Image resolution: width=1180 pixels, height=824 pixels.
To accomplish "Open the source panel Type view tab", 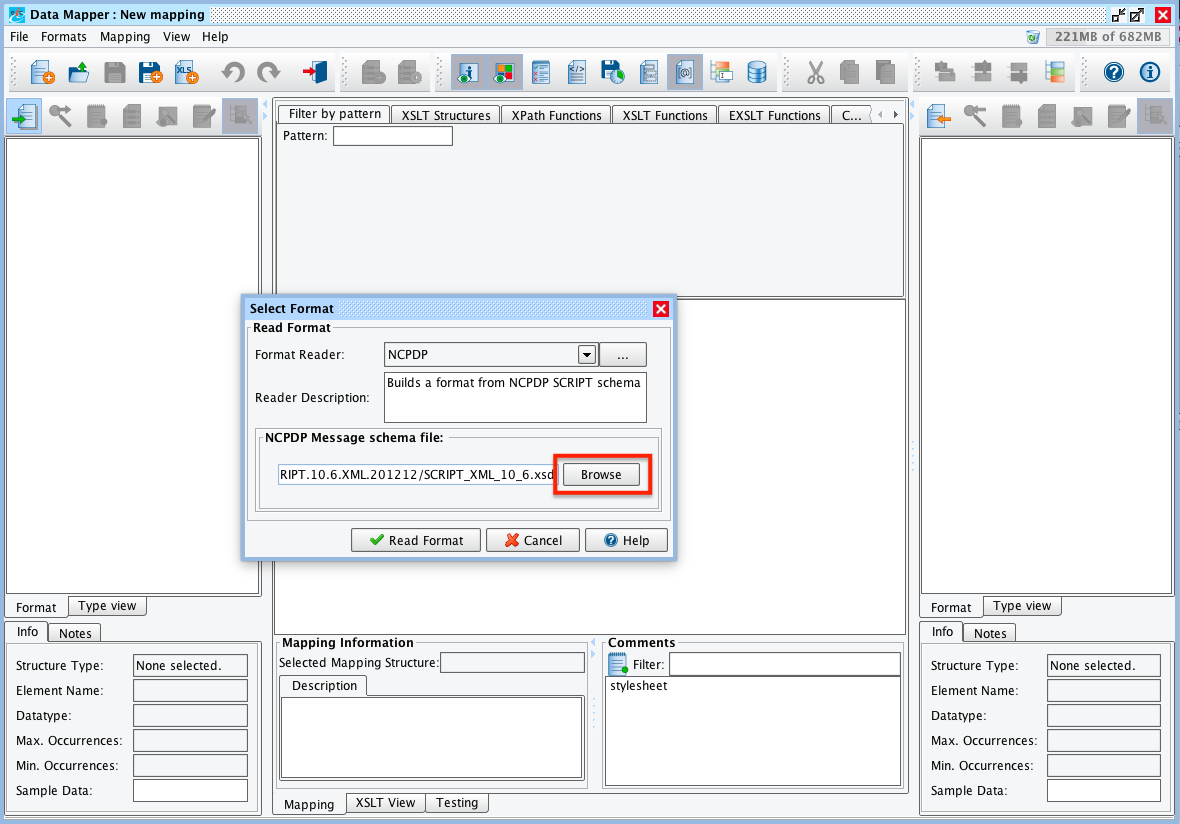I will coord(107,606).
